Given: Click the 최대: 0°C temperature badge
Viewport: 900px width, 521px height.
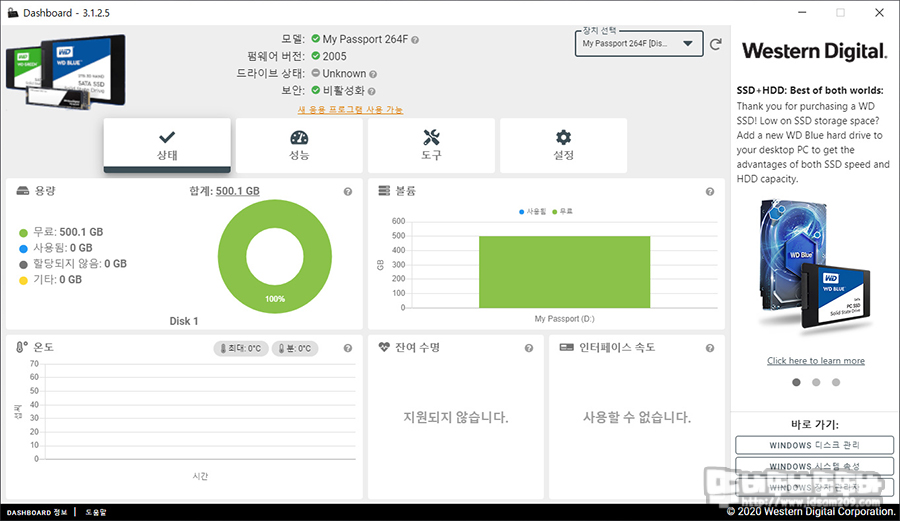Looking at the screenshot, I should click(x=241, y=348).
